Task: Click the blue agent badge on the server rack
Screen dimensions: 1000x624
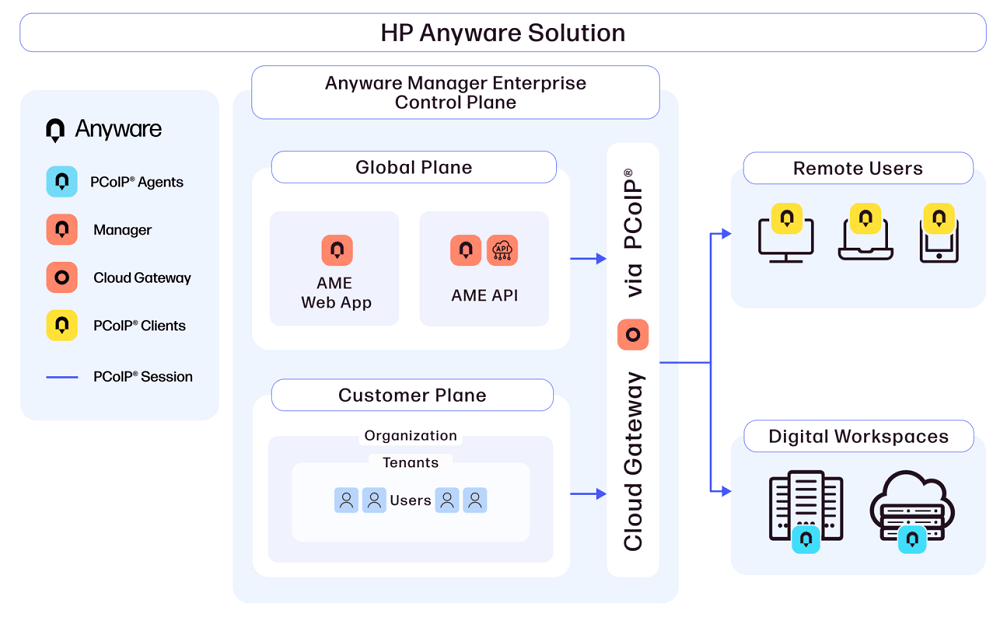Action: point(806,540)
